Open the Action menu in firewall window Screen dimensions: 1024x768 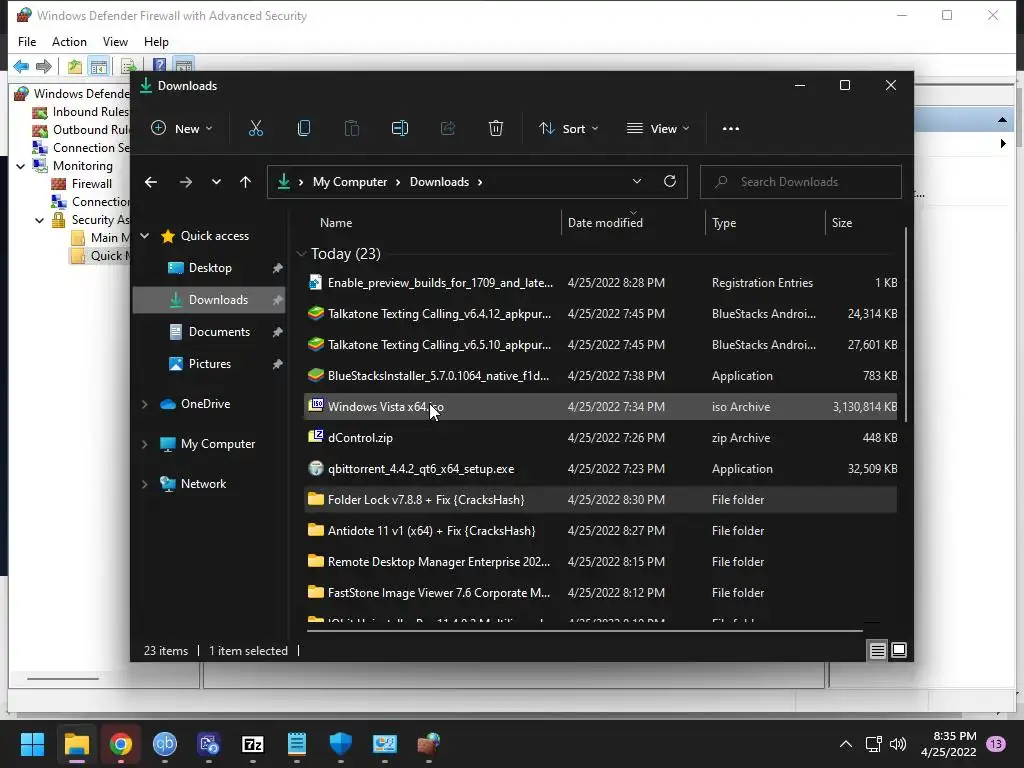coord(69,42)
